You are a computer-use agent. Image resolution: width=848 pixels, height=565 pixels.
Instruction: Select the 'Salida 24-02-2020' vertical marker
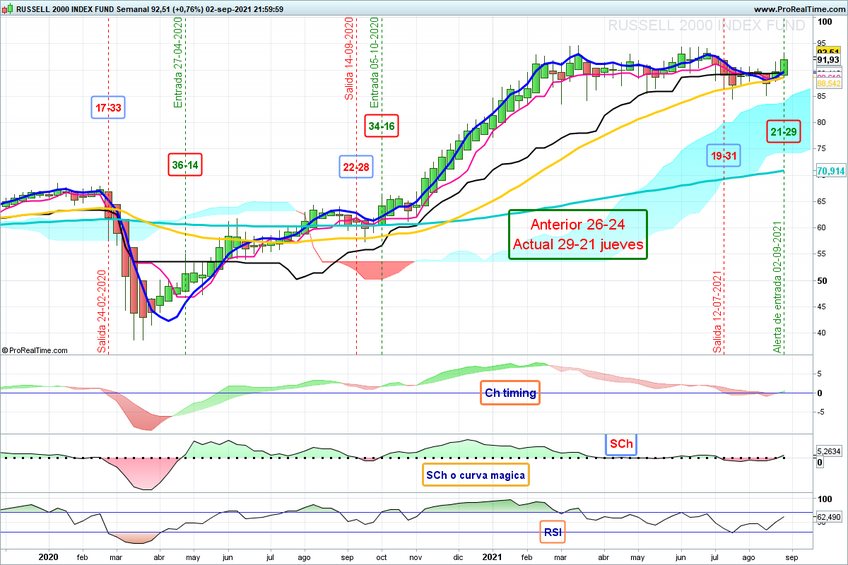(102, 311)
